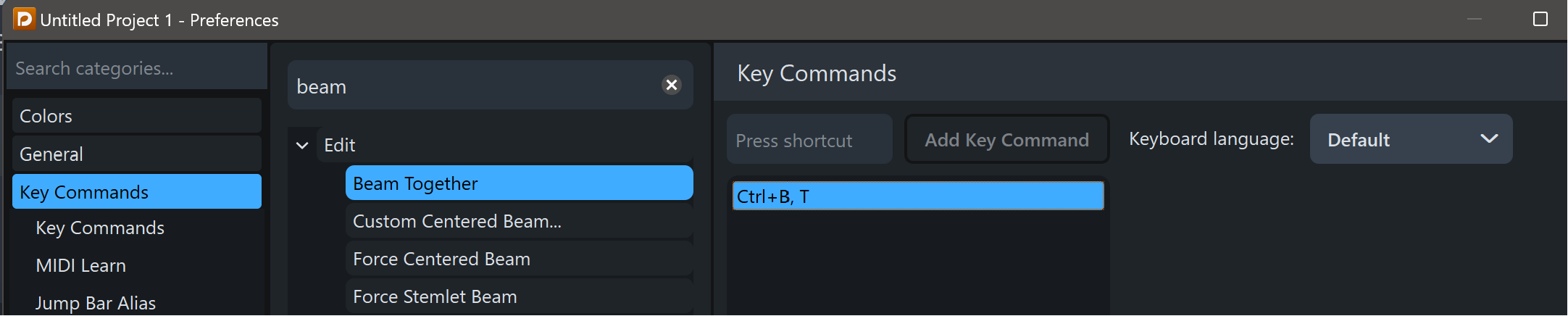Screen dimensions: 1568x316
Task: Open the Keyboard language Default dropdown
Action: point(1411,139)
